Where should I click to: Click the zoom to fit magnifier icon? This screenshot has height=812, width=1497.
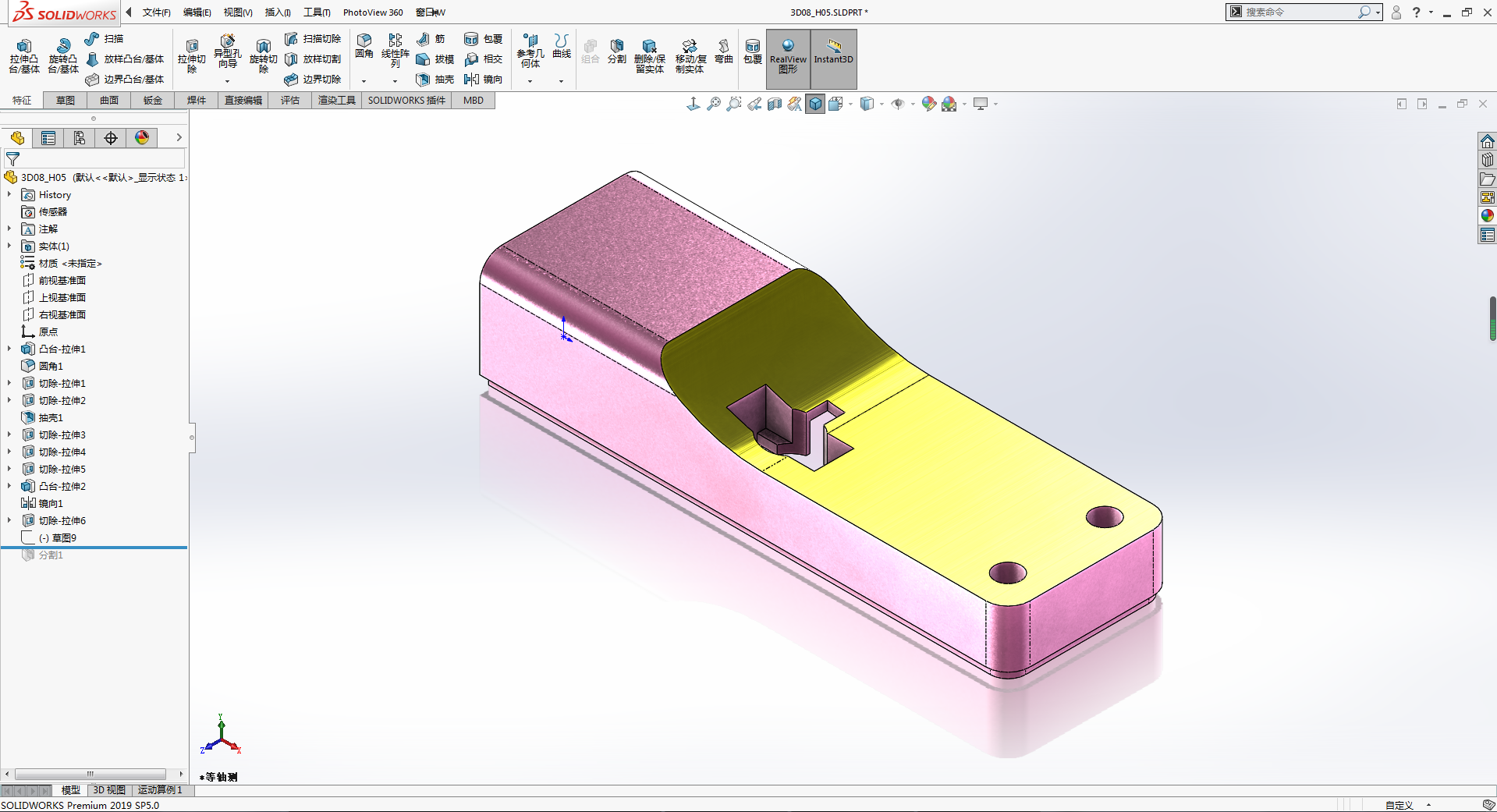pyautogui.click(x=714, y=104)
